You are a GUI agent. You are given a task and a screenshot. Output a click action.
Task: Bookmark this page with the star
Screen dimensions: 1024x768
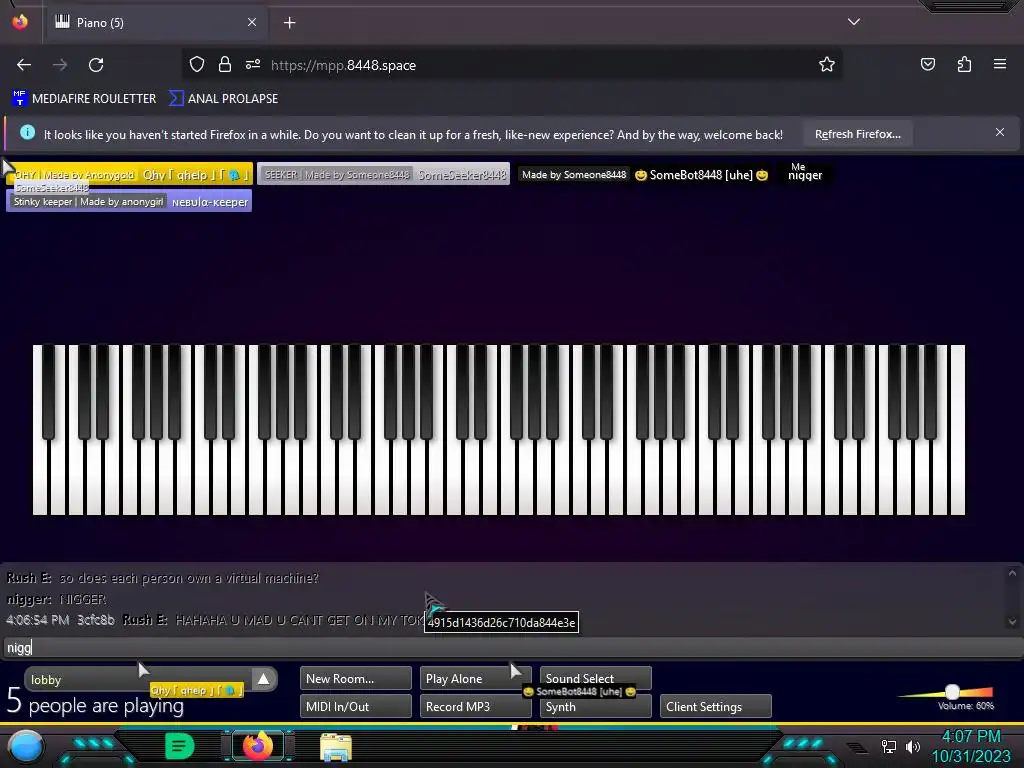click(x=827, y=64)
